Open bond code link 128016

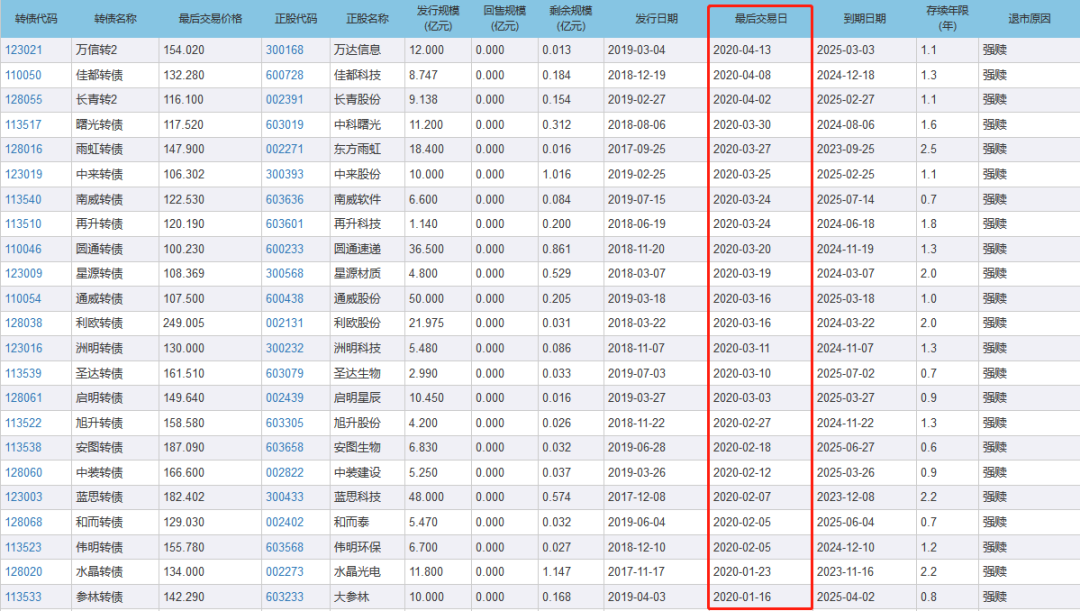point(23,149)
